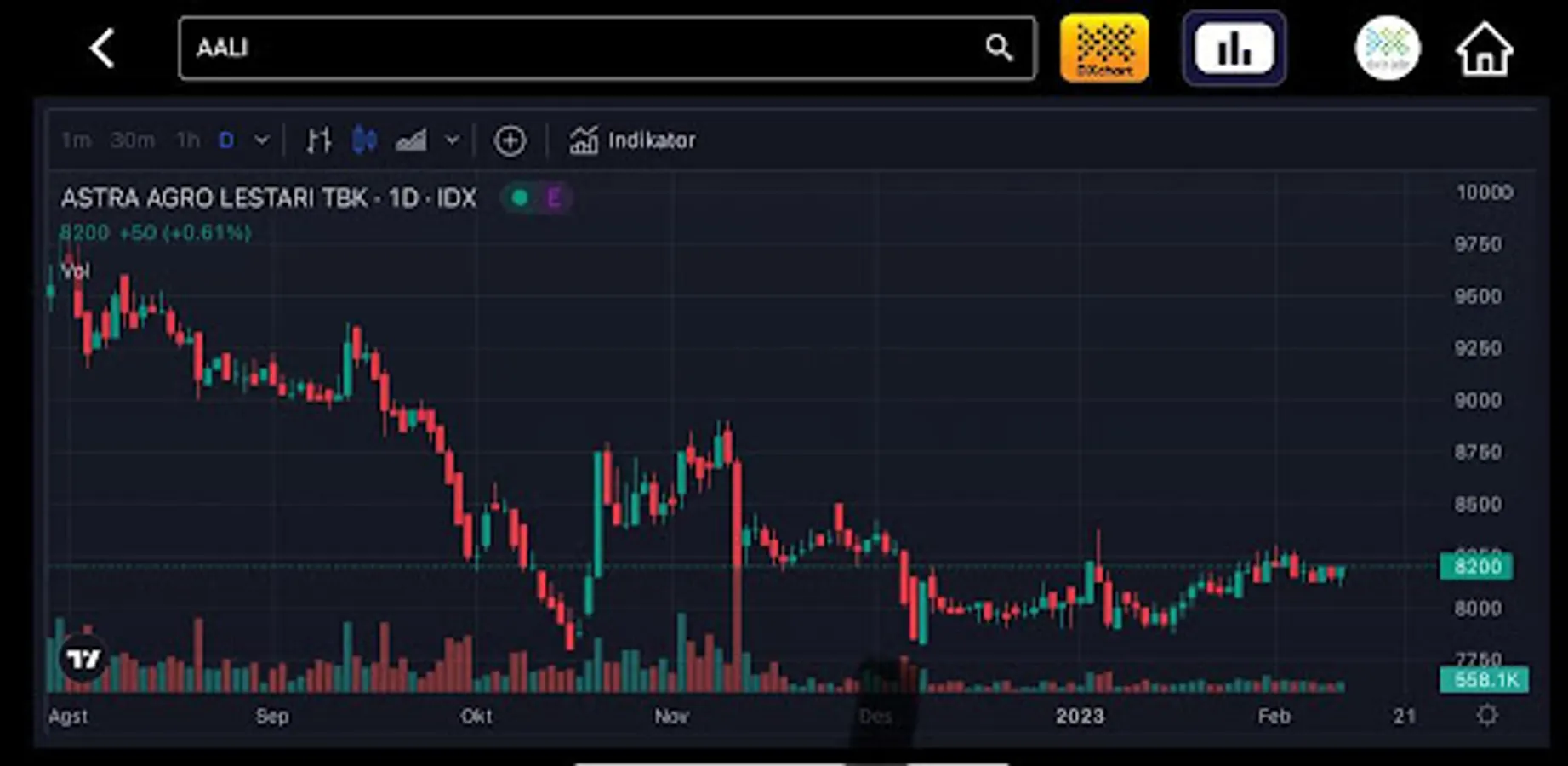Tap the search magnifier icon
1568x766 pixels.
[x=999, y=48]
